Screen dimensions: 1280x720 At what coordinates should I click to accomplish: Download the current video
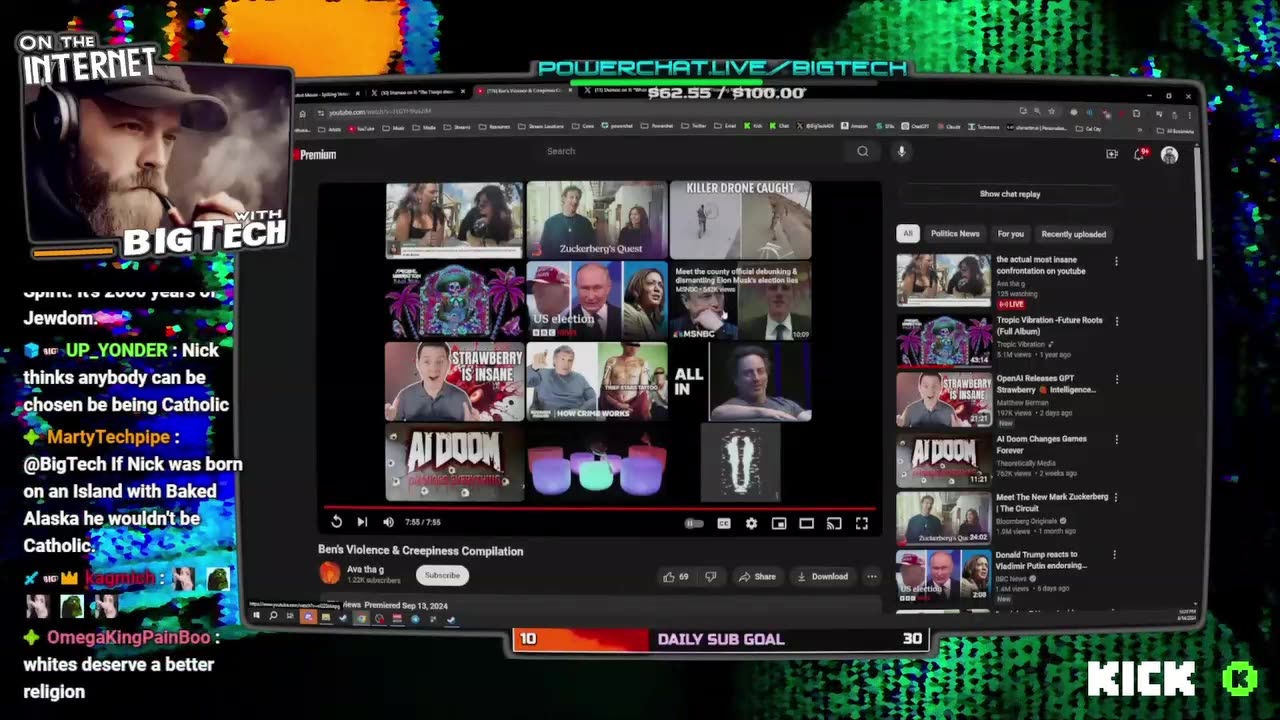pyautogui.click(x=822, y=577)
